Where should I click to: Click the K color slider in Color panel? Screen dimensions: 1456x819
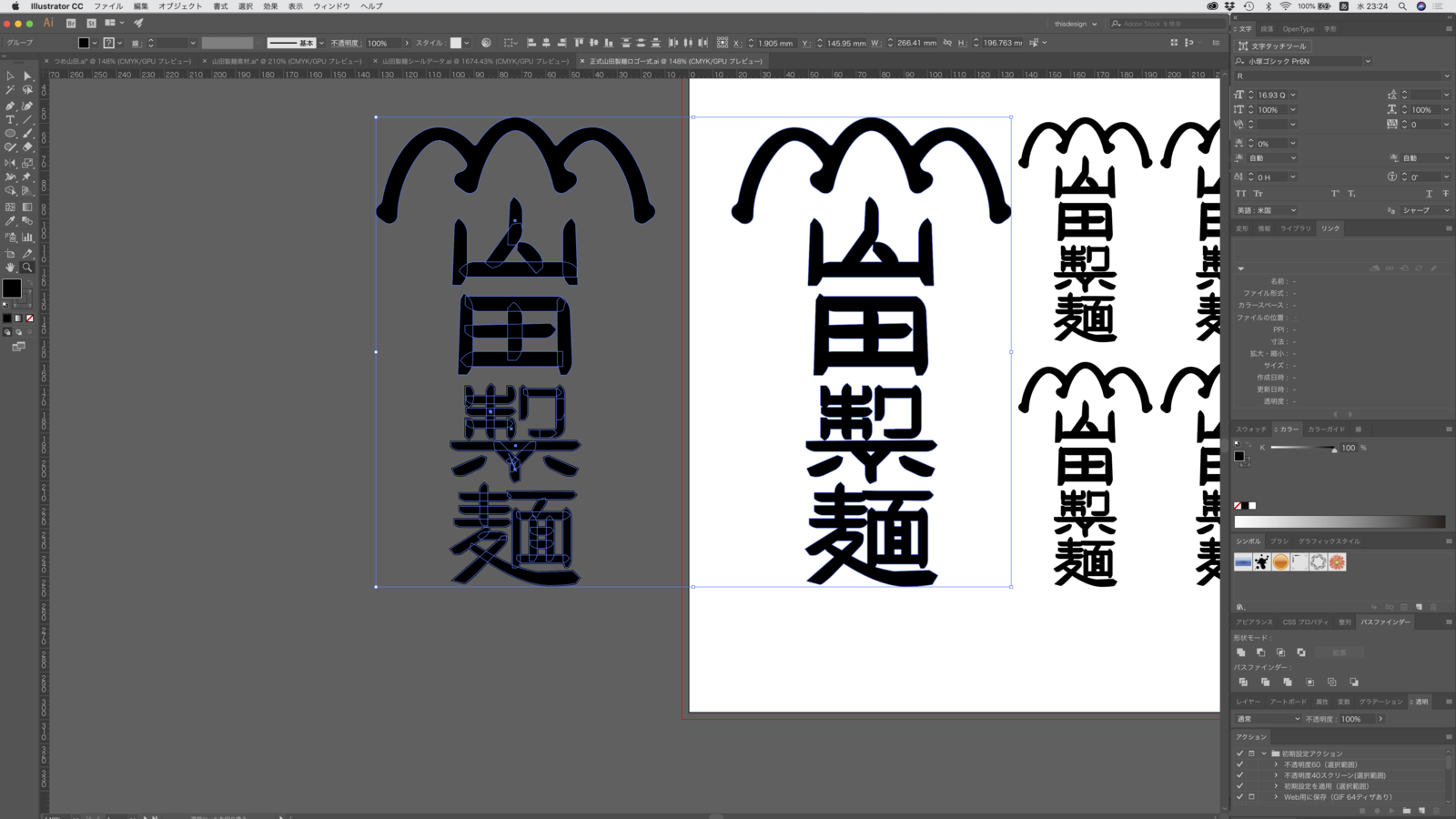pyautogui.click(x=1303, y=448)
